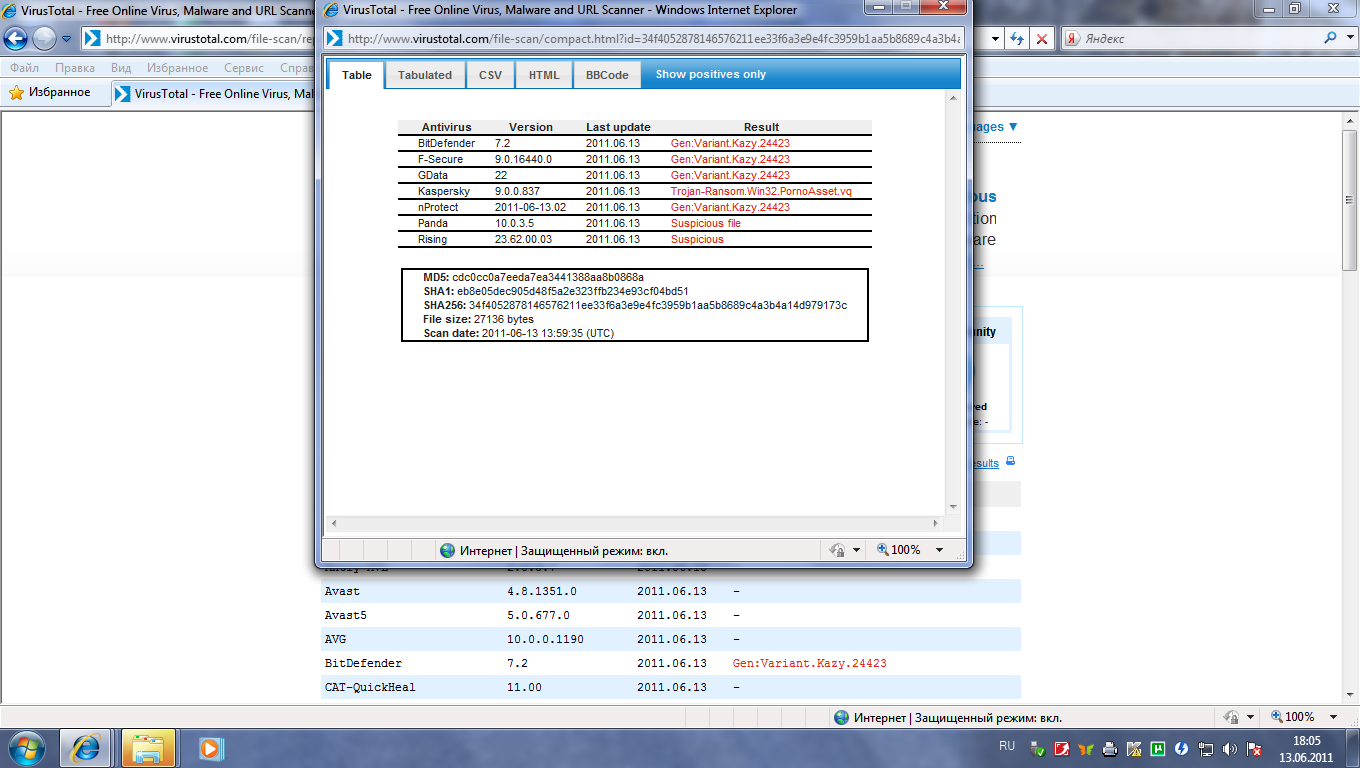Image resolution: width=1360 pixels, height=768 pixels.
Task: Click the Show positives only link
Action: pyautogui.click(x=711, y=75)
